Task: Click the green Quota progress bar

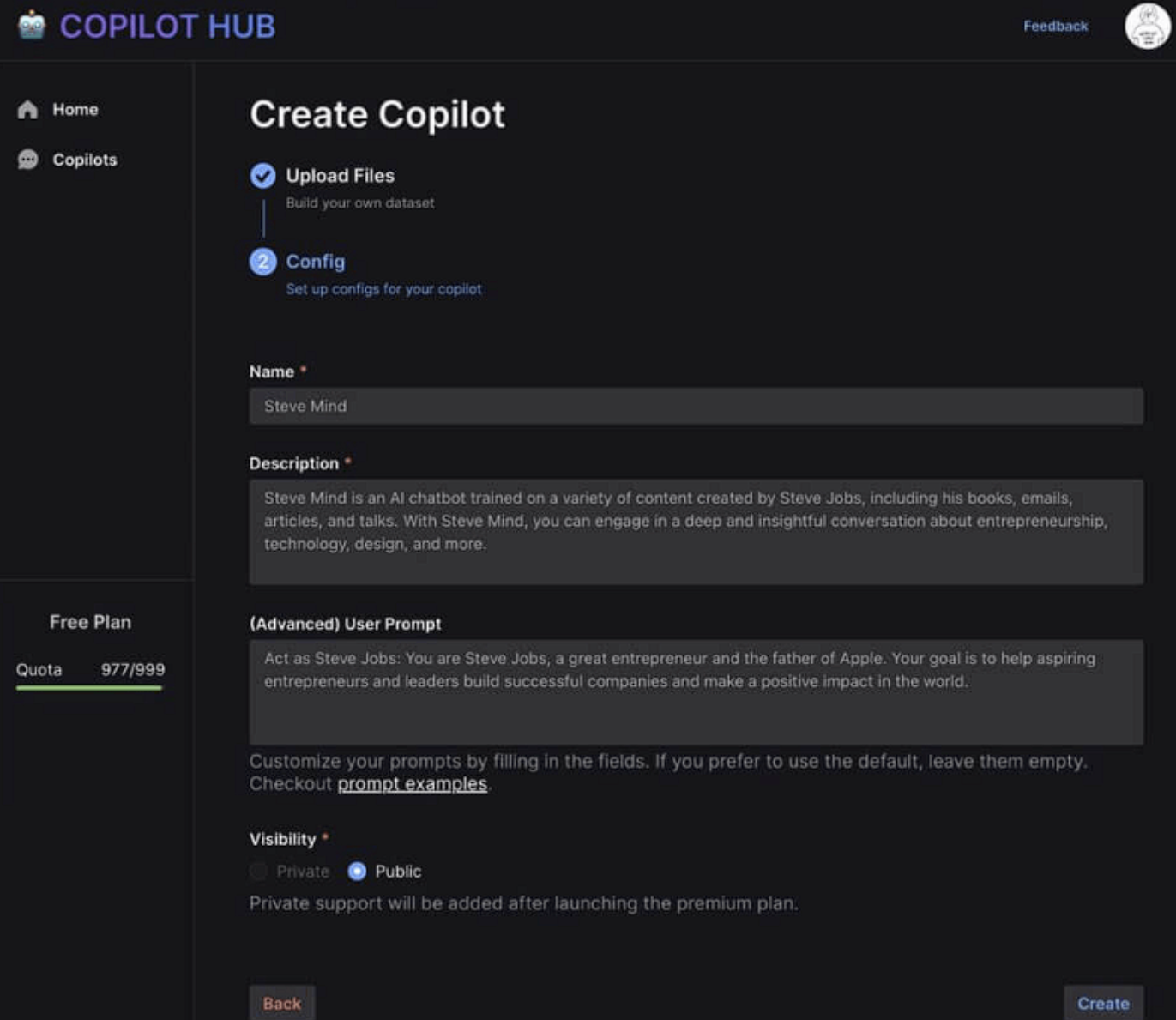Action: point(89,688)
